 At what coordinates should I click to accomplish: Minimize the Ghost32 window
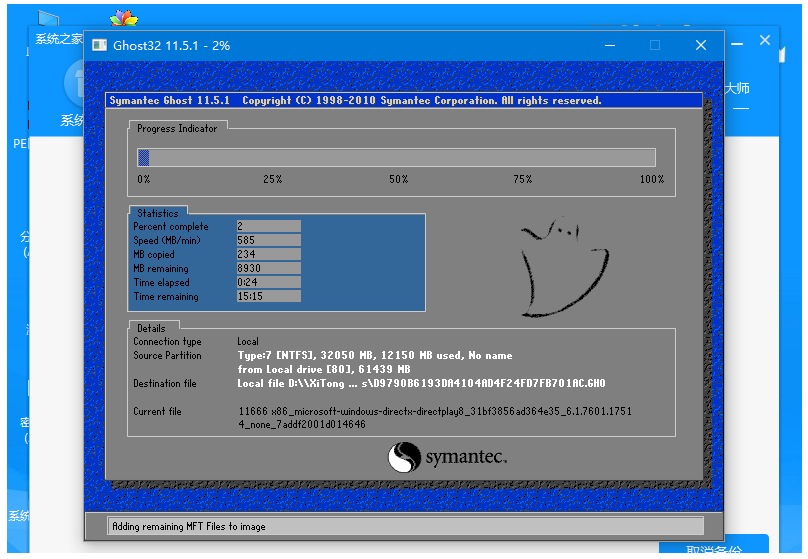(x=609, y=45)
